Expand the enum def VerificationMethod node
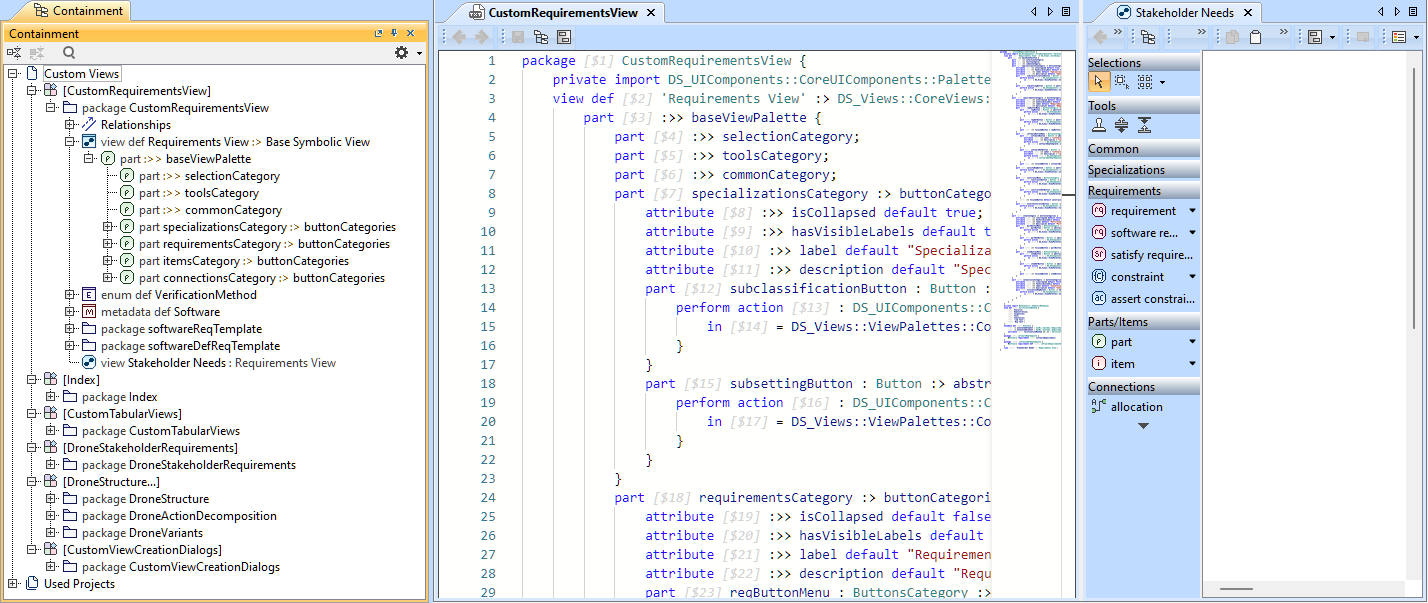The width and height of the screenshot is (1428, 603). 71,295
